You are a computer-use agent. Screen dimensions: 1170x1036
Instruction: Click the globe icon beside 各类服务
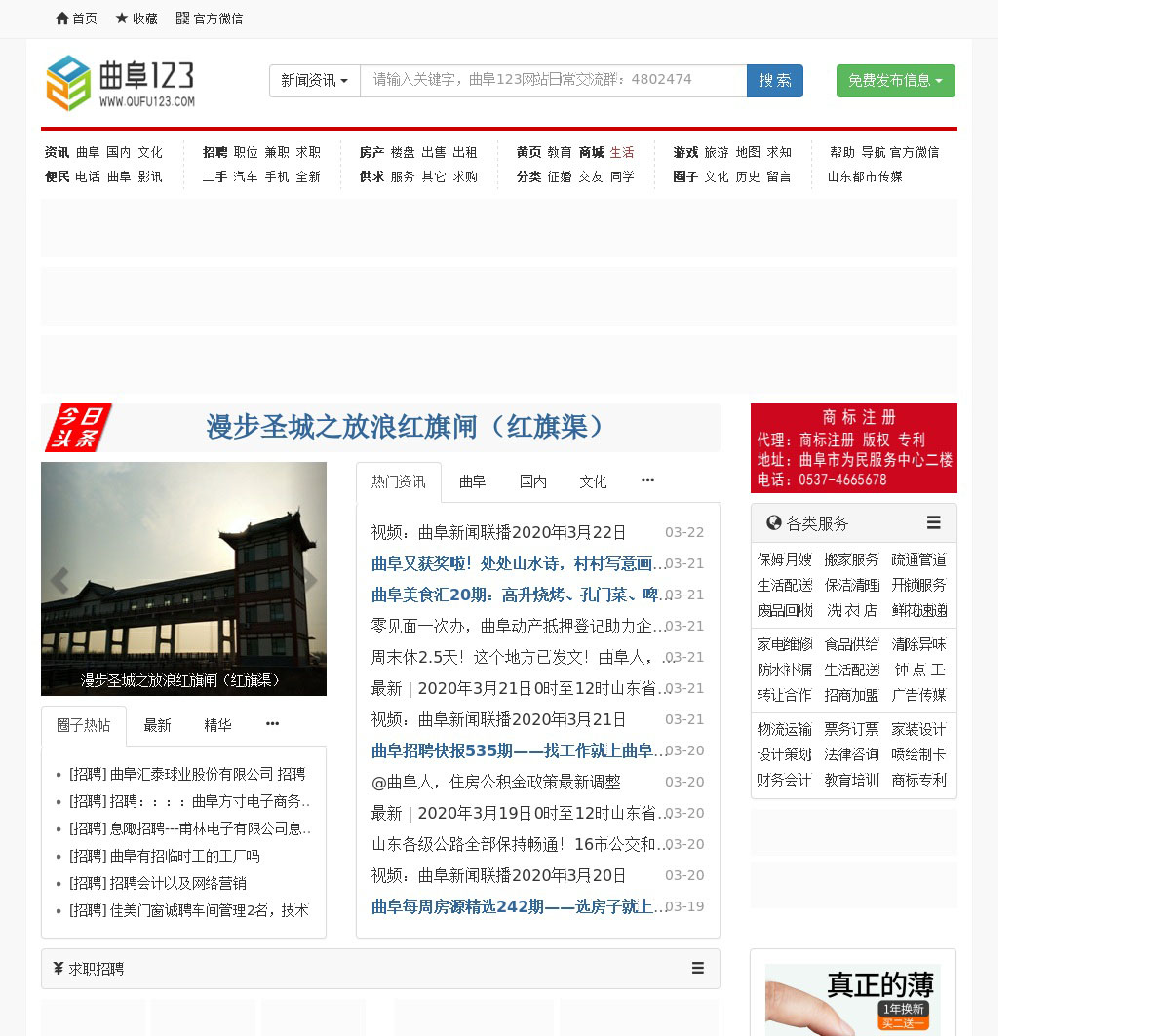[x=774, y=522]
